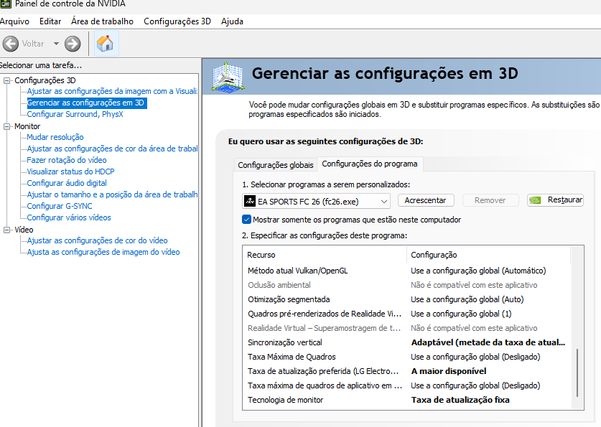Image resolution: width=601 pixels, height=427 pixels.
Task: Switch to Configurações globais tab
Action: click(275, 165)
